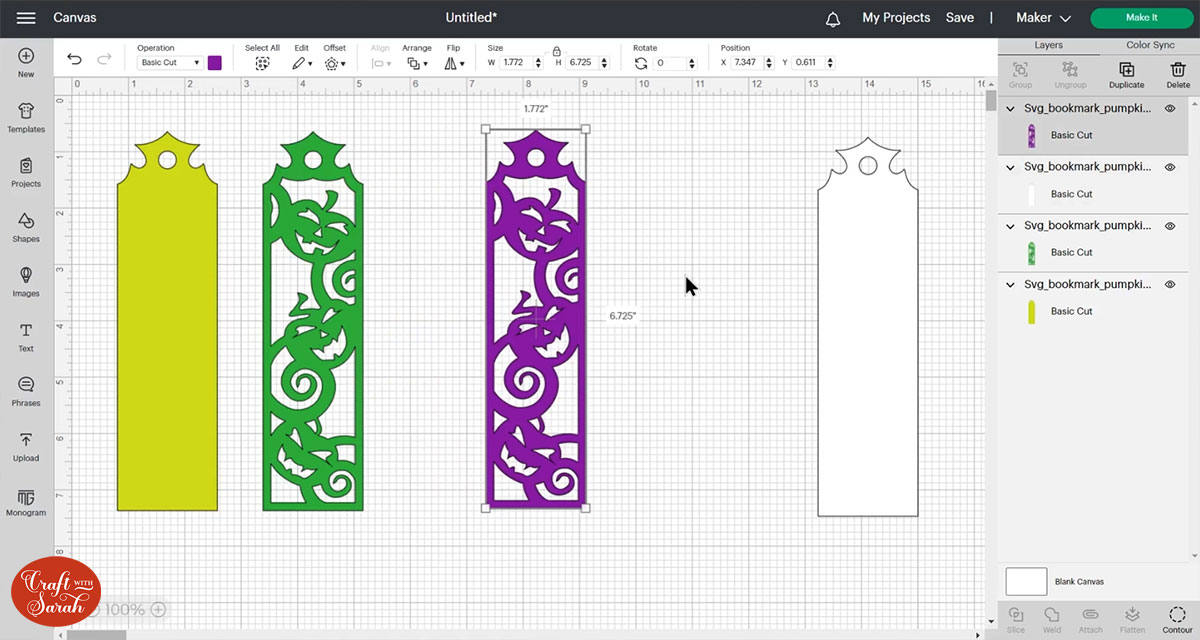Open the Monogram tool
Screen dimensions: 1200x640
click(26, 501)
